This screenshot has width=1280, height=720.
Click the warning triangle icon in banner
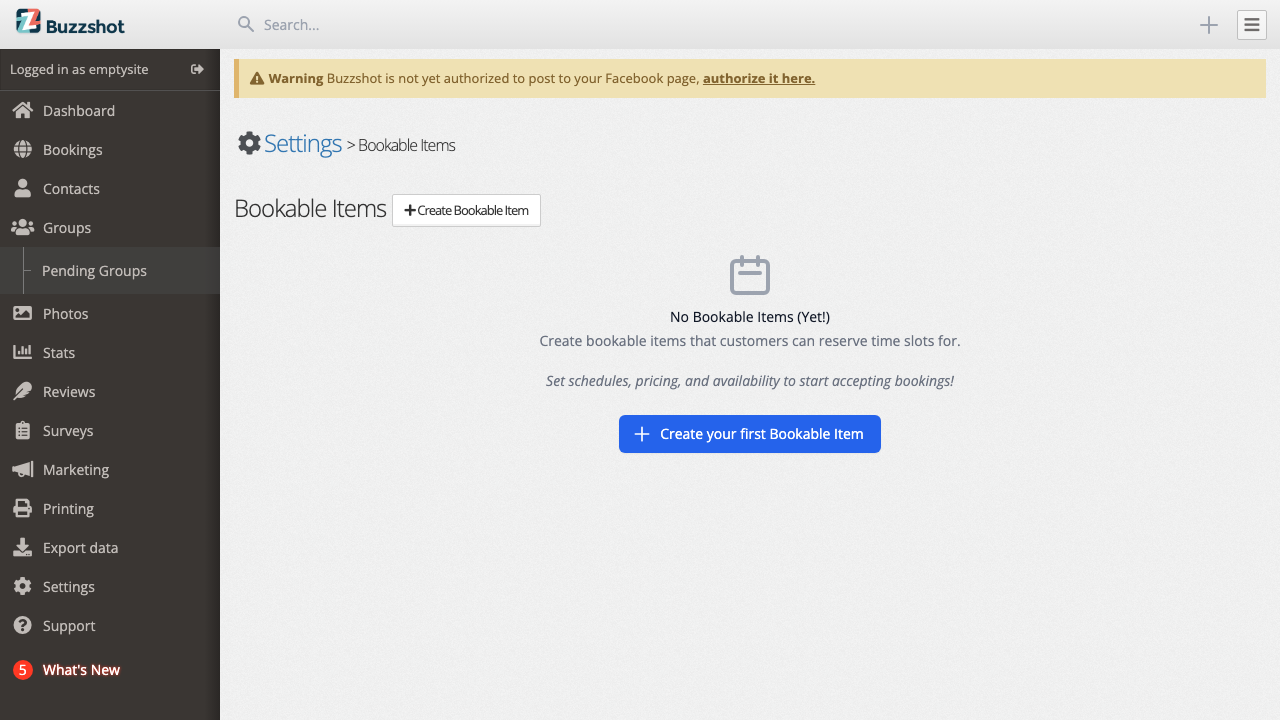click(257, 78)
